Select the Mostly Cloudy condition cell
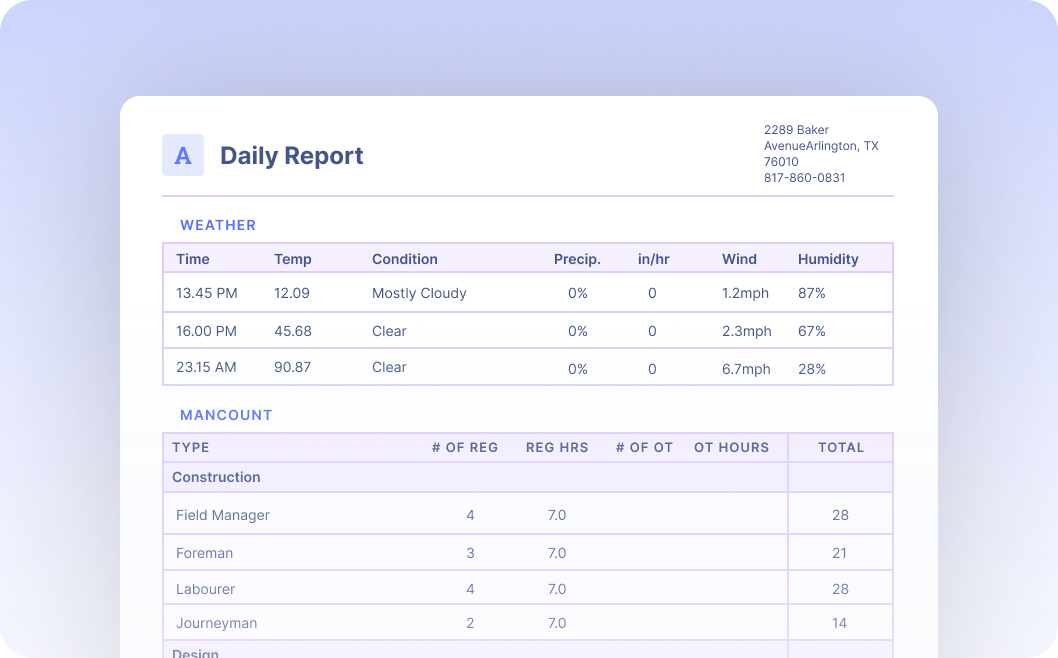 pos(419,293)
